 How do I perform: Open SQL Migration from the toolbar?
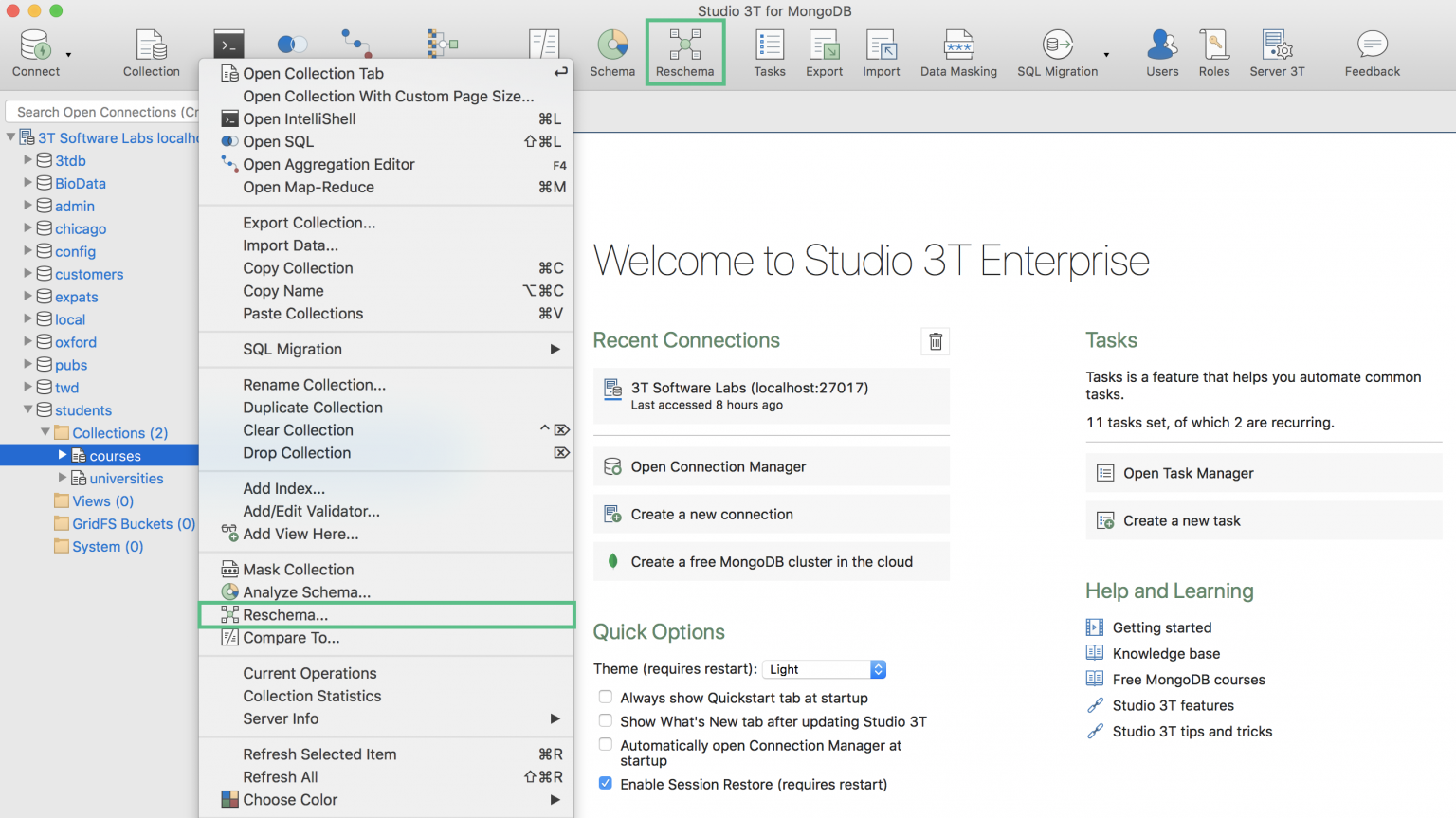click(1055, 51)
